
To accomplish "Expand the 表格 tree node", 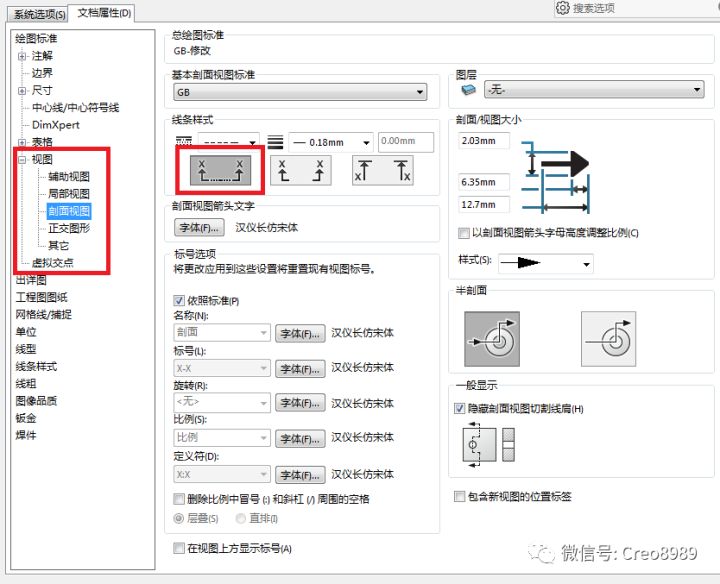I will pos(22,142).
